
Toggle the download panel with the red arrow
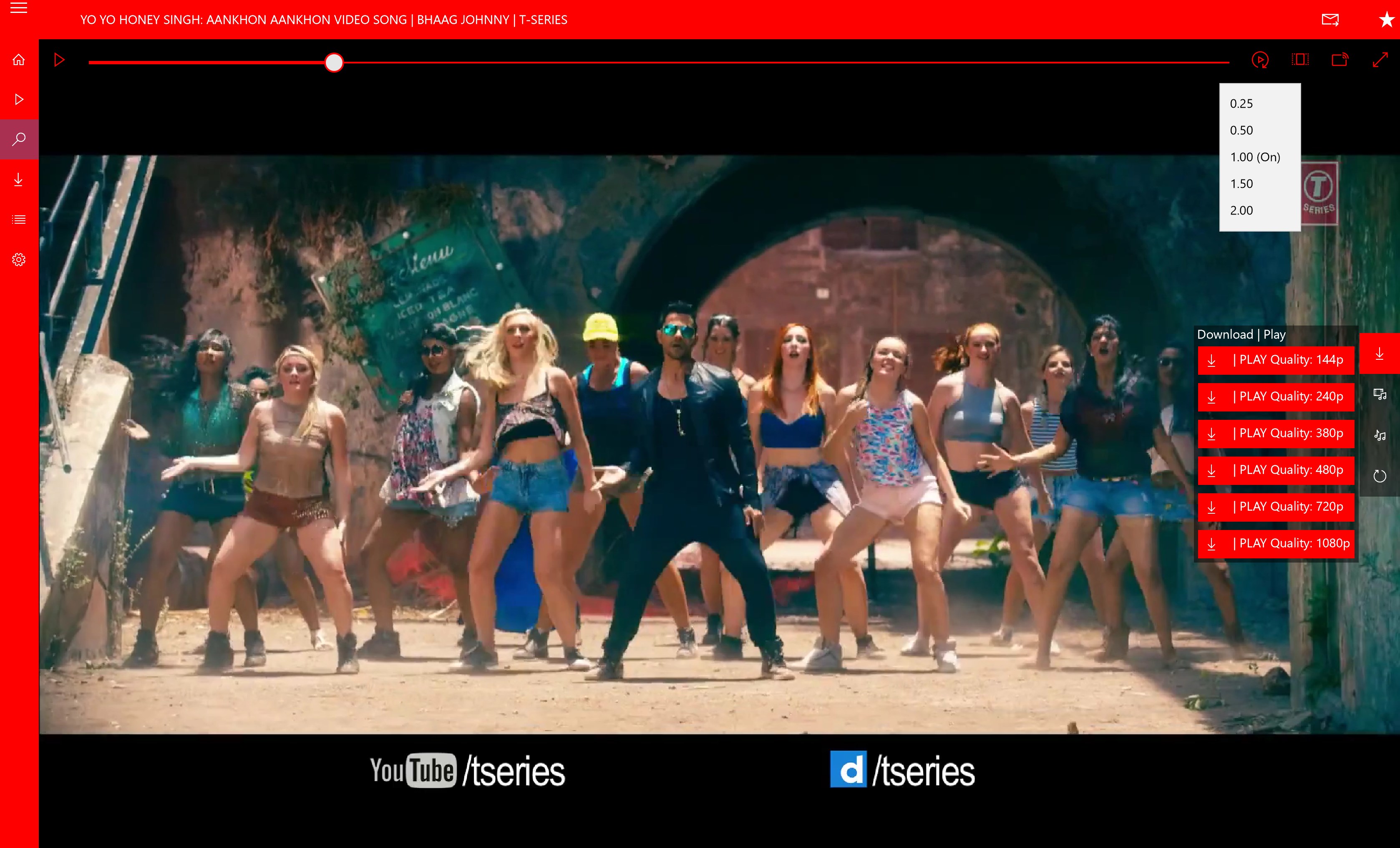pyautogui.click(x=1380, y=353)
